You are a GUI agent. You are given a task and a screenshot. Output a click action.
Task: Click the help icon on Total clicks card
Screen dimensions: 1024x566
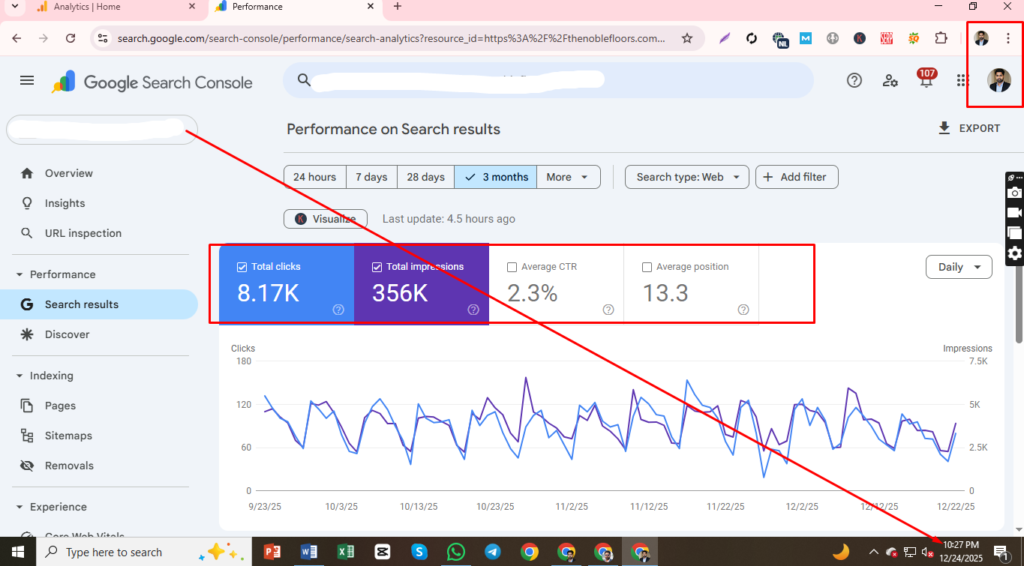(338, 309)
